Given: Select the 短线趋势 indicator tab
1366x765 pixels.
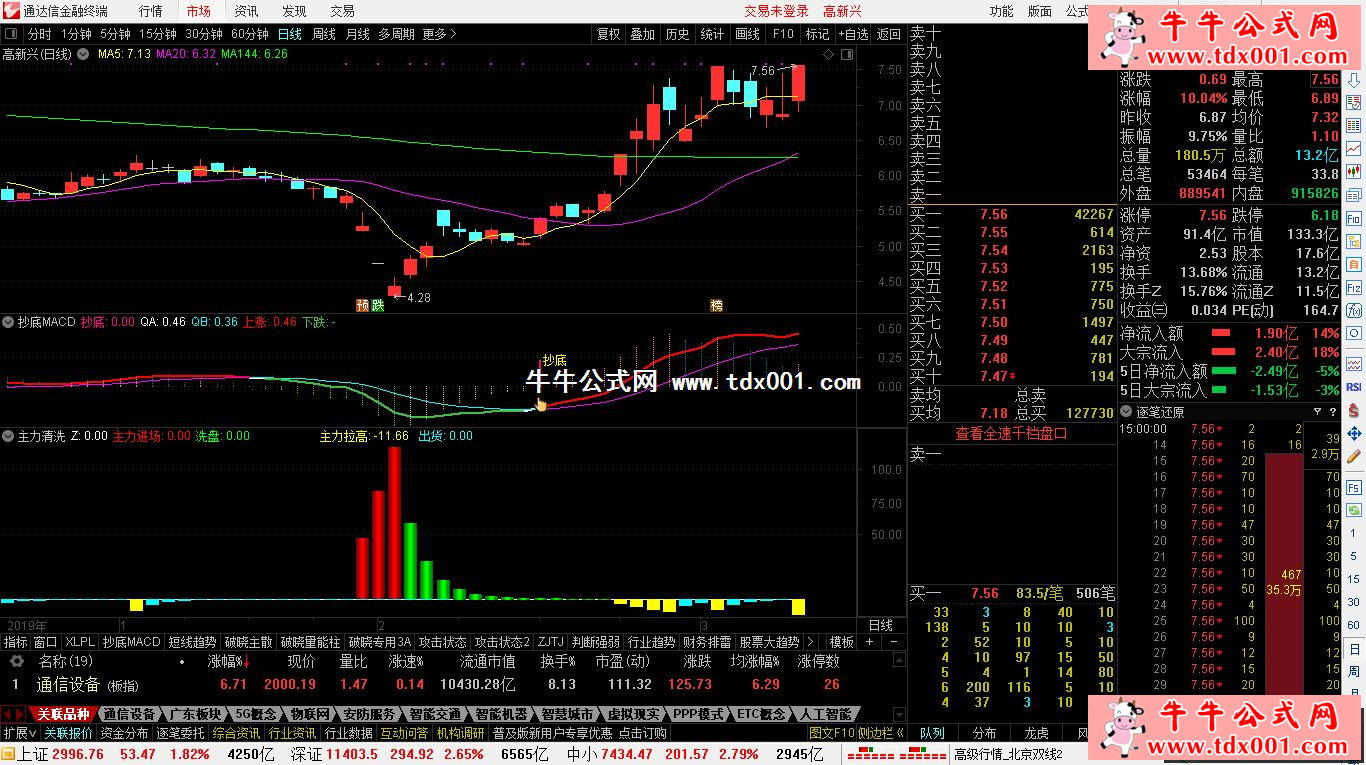Looking at the screenshot, I should [192, 642].
